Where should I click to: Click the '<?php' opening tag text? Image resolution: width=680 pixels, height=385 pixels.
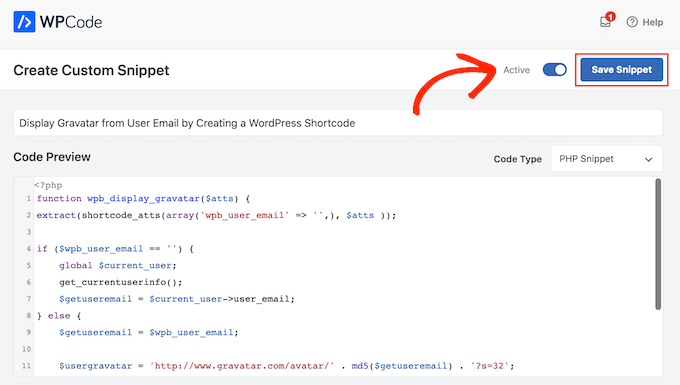pyautogui.click(x=48, y=185)
